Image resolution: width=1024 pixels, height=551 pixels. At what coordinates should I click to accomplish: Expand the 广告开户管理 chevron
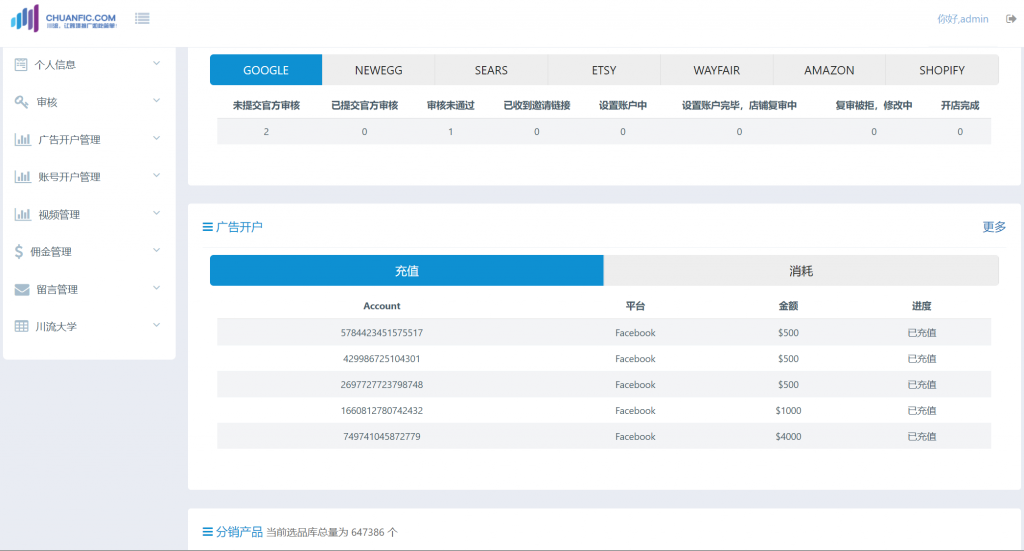tap(157, 138)
